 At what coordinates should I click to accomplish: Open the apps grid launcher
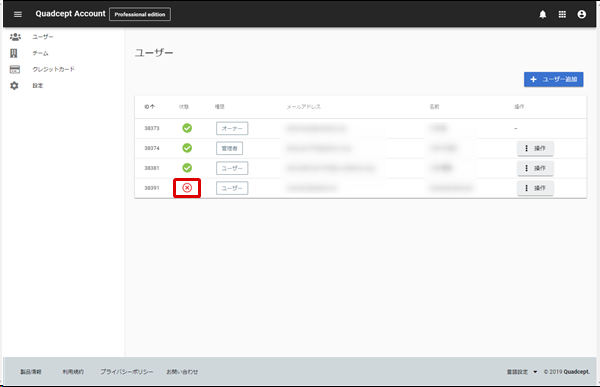click(x=562, y=14)
